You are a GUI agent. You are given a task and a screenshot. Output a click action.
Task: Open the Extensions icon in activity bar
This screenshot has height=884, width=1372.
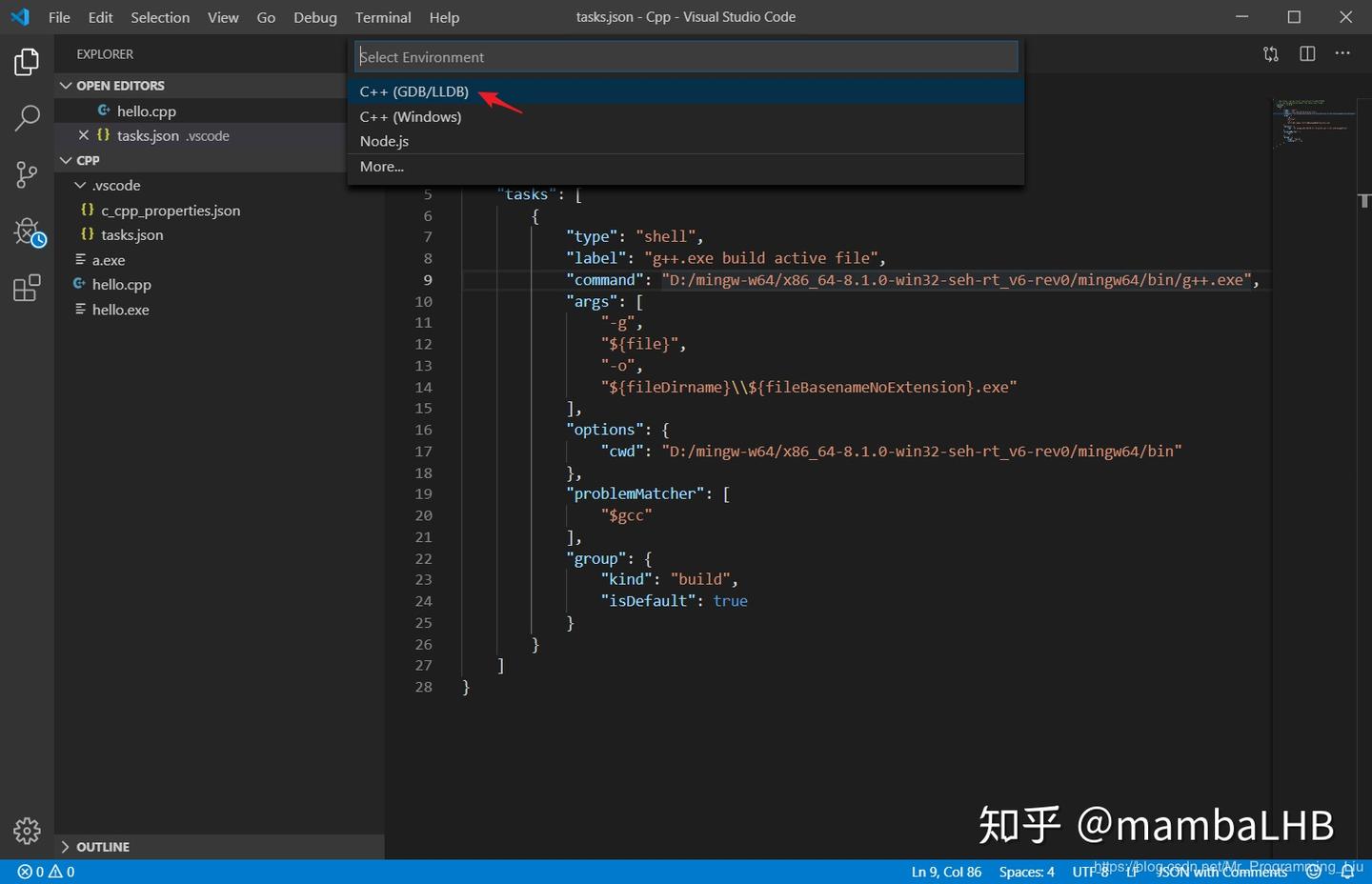point(26,288)
